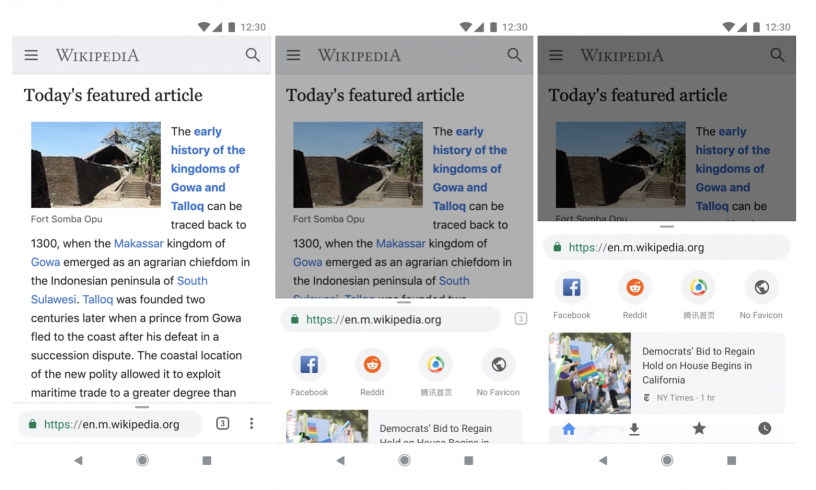The image size is (816, 490).
Task: Open the Makassar link in left phone article
Action: (138, 243)
